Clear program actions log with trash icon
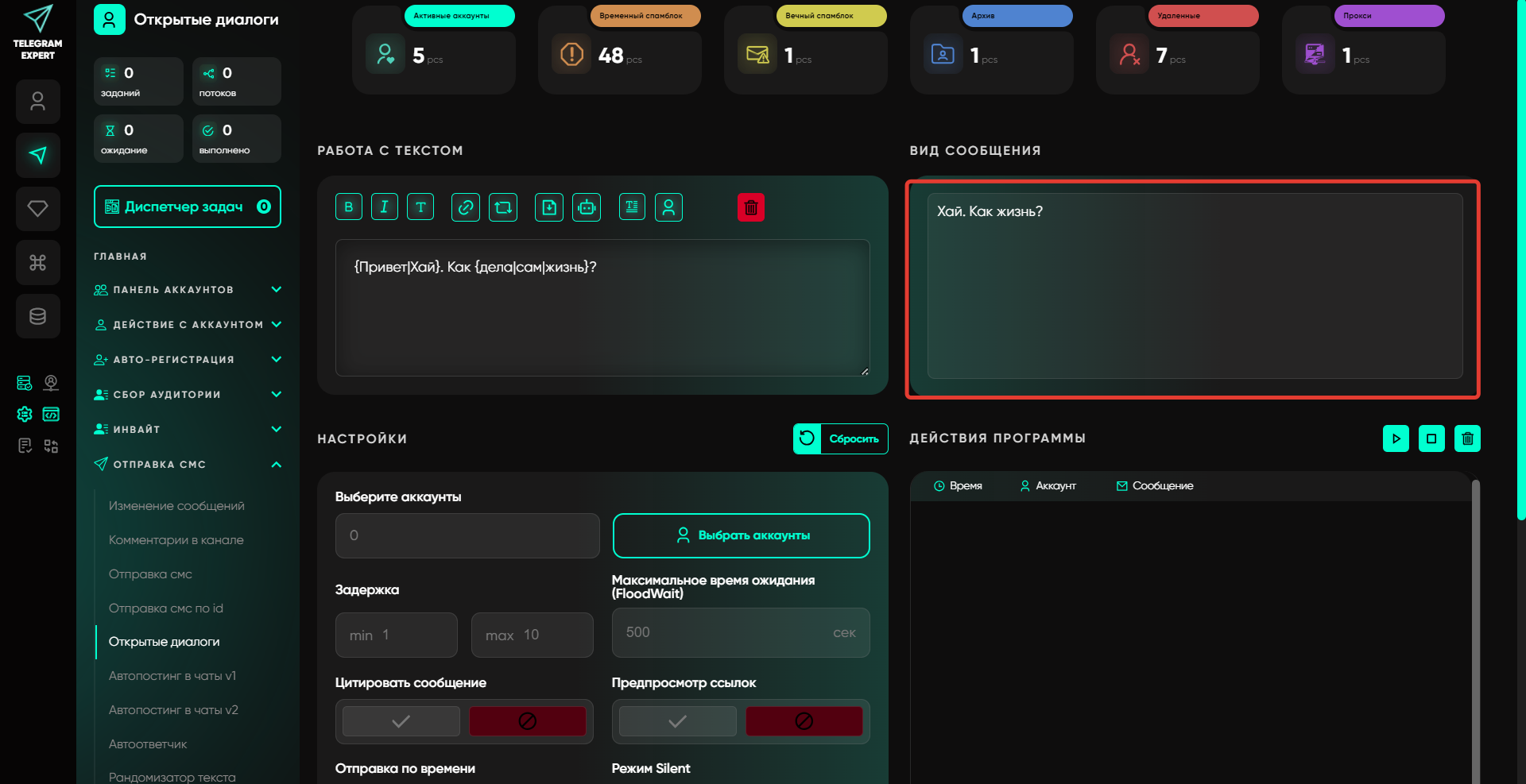 tap(1467, 438)
